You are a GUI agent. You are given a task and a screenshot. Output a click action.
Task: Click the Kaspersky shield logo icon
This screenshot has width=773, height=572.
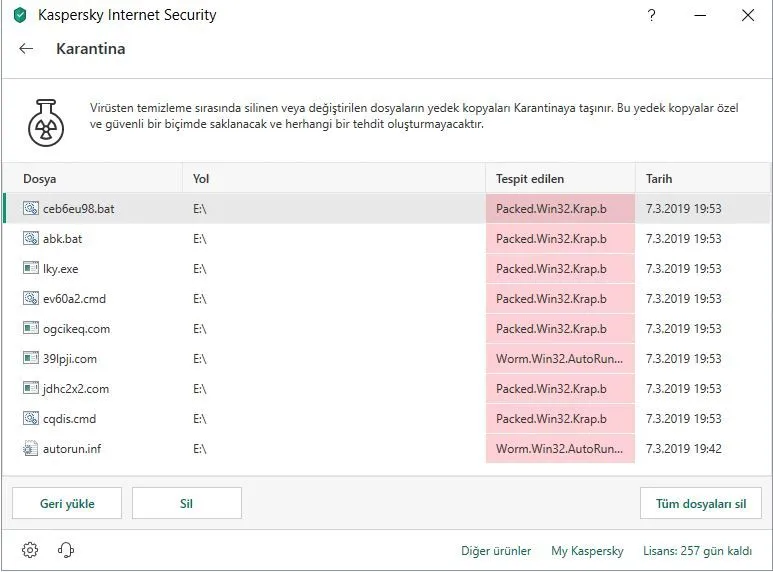(20, 15)
